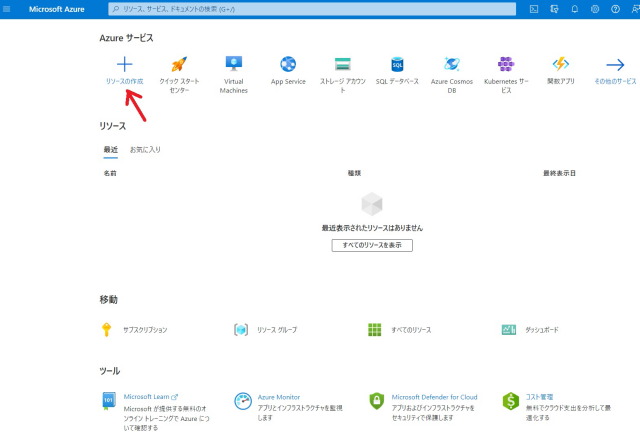
Task: Click the Microsoft Azure home title
Action: tap(56, 9)
